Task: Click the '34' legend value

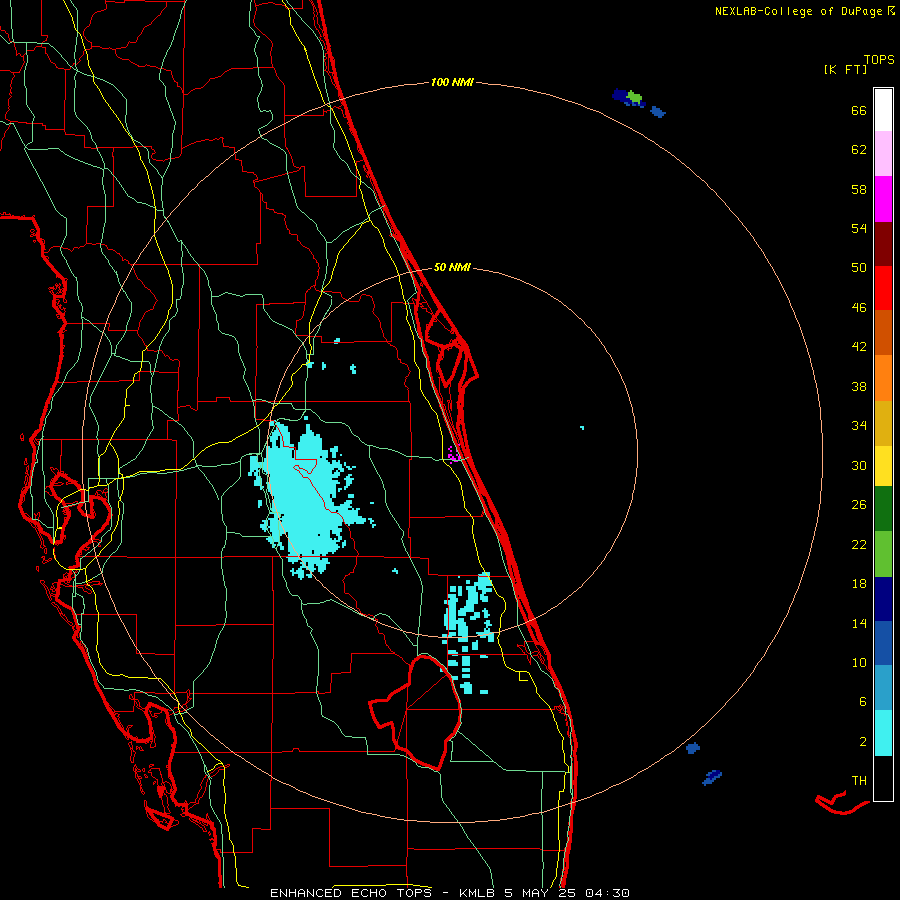Action: [x=859, y=426]
